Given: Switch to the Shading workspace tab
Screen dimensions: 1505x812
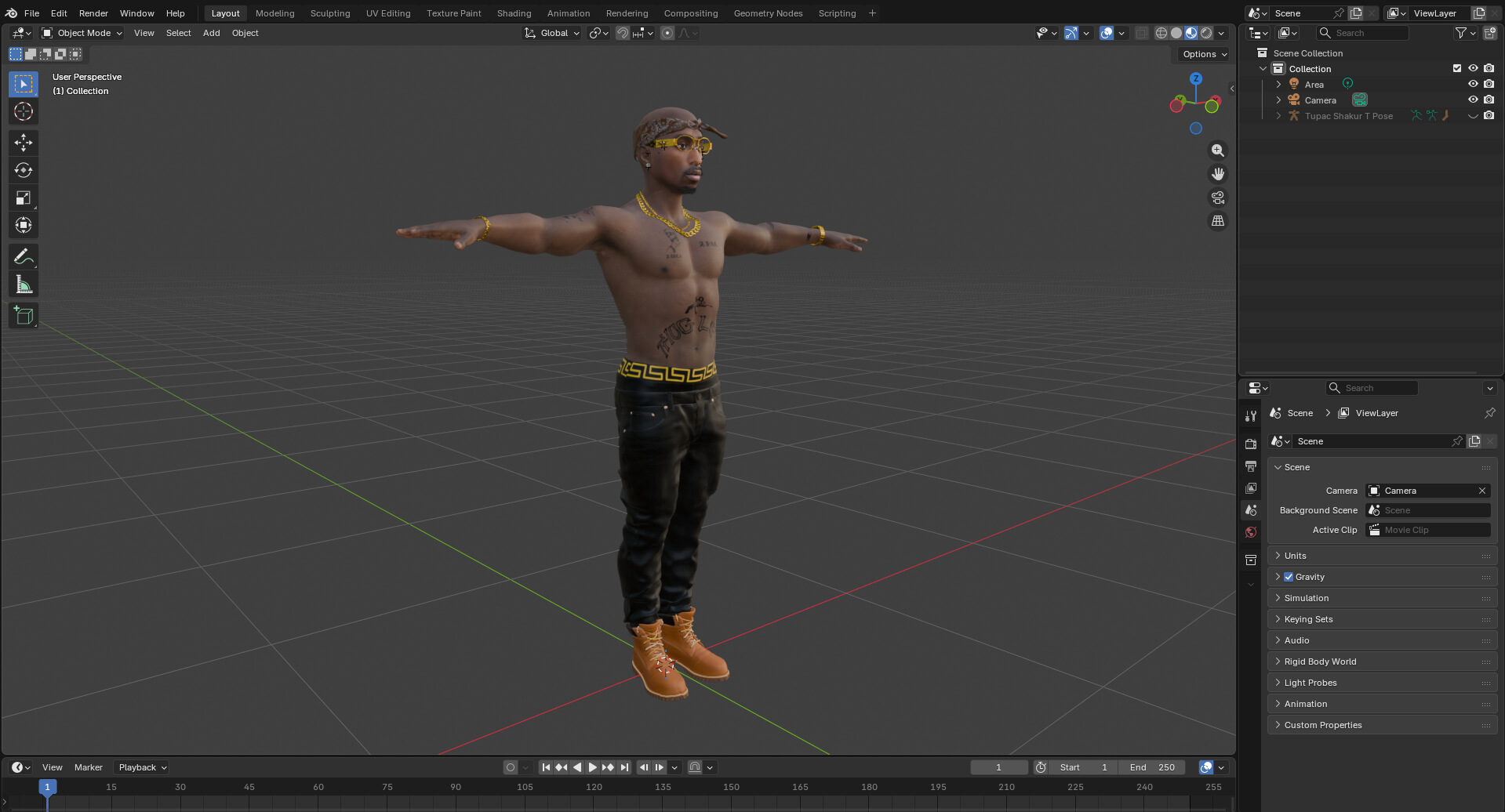Looking at the screenshot, I should coord(514,13).
